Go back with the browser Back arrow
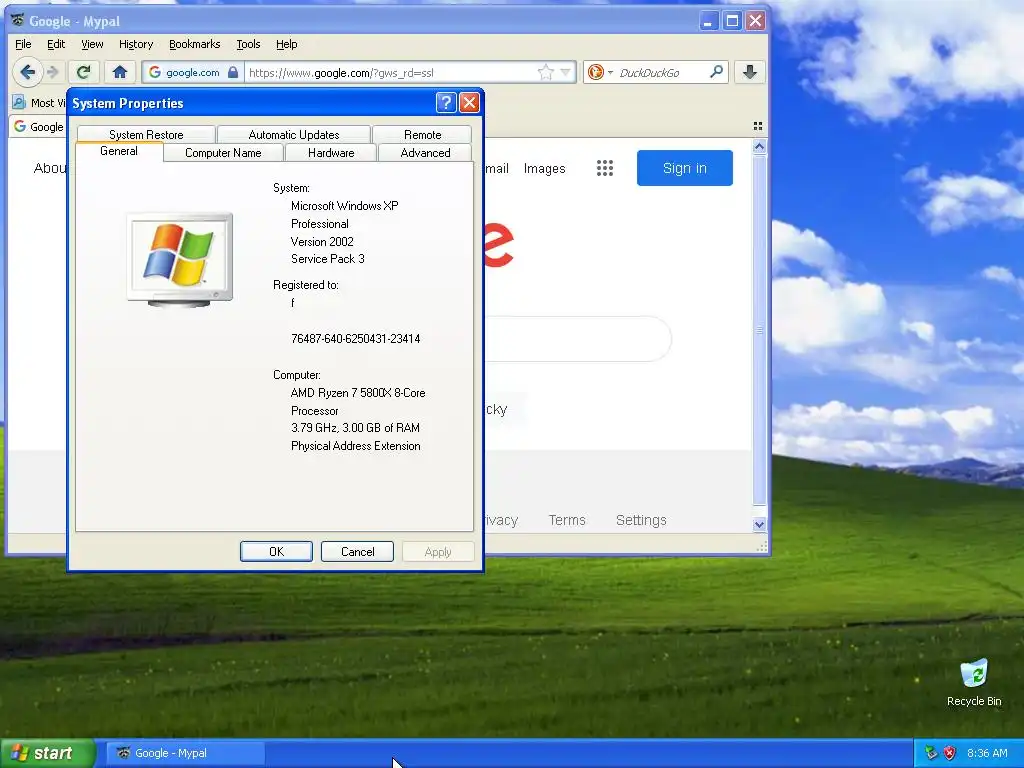The width and height of the screenshot is (1024, 768). [27, 72]
